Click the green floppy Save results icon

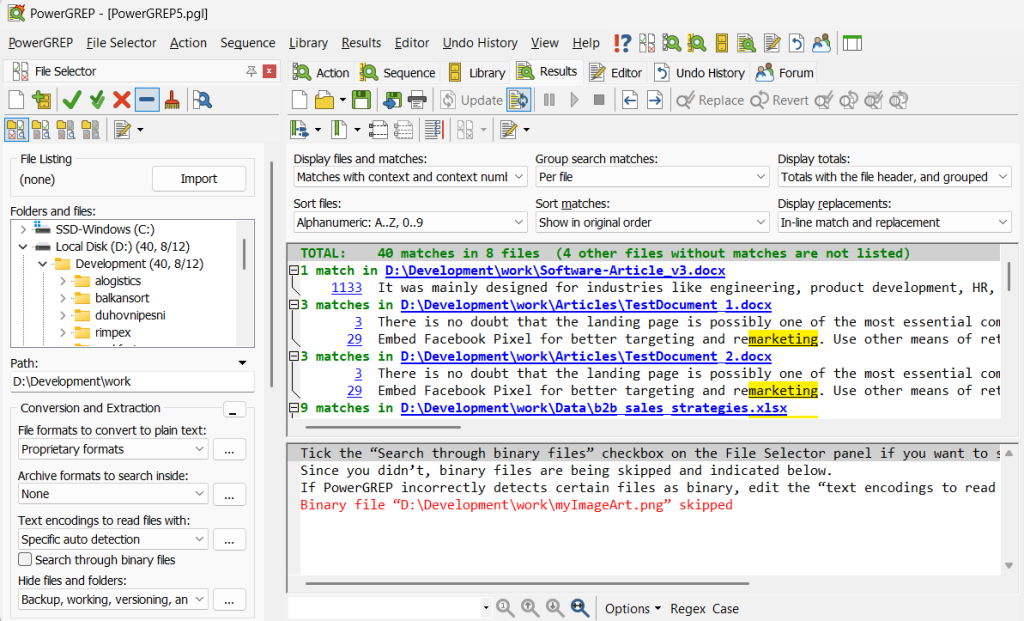(x=360, y=100)
